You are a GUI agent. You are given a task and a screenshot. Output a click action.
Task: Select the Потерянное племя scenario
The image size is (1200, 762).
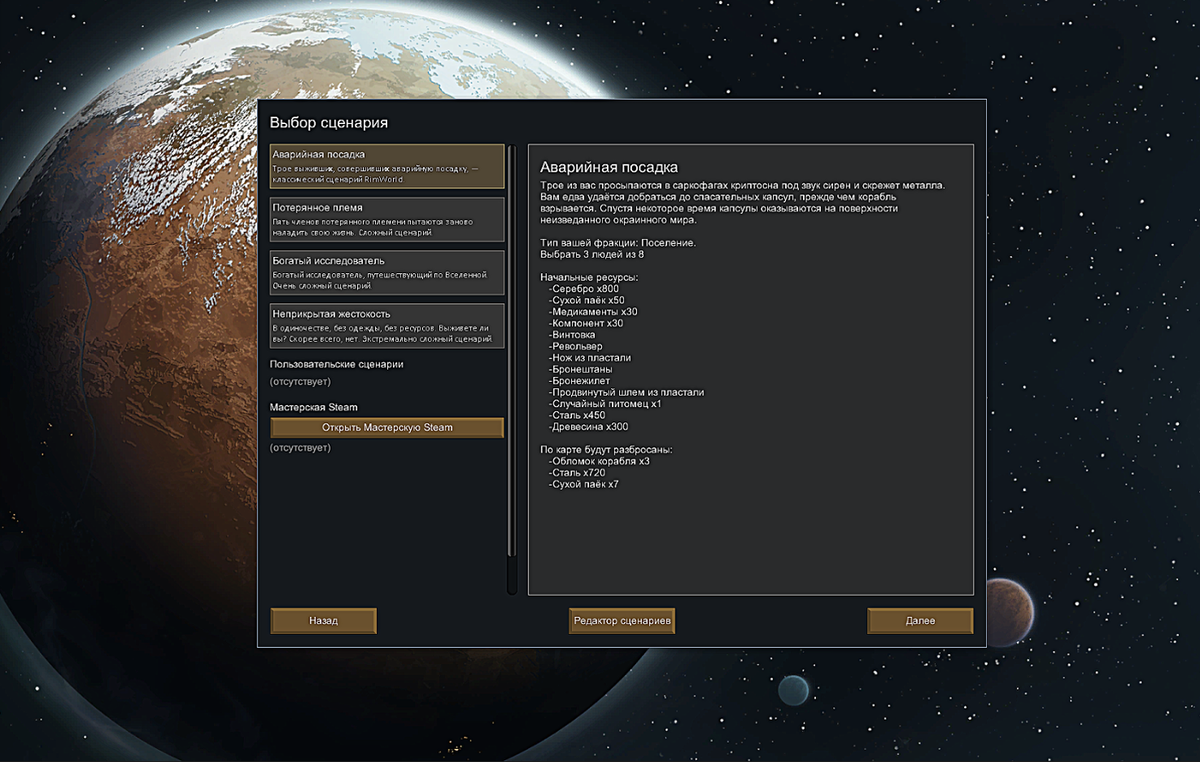click(x=387, y=219)
